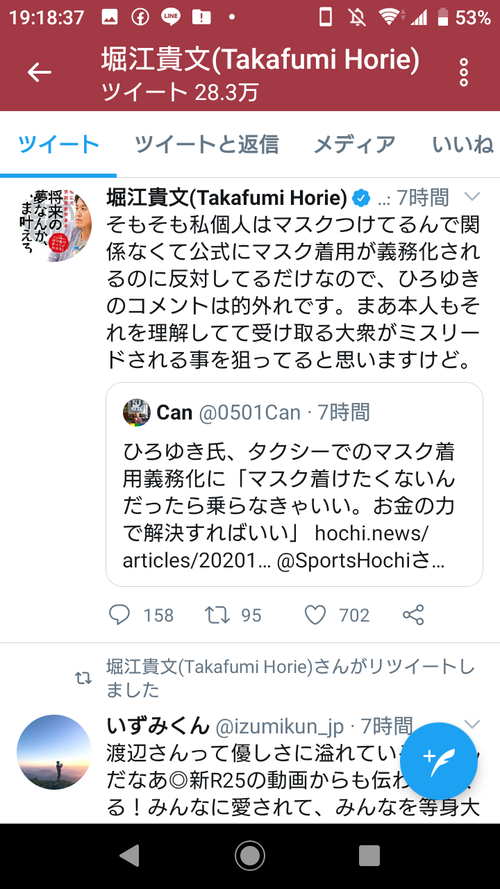Open the quoted tweet by @0501Can
The height and width of the screenshot is (889, 500).
294,484
